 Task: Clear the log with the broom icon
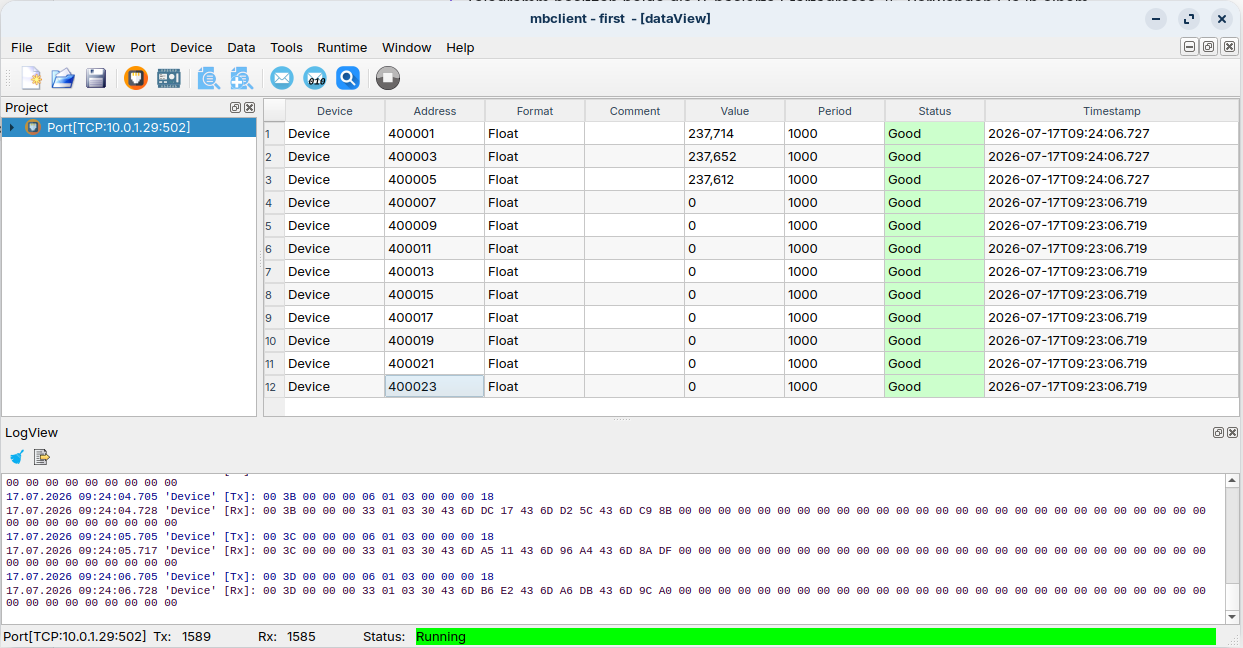[x=16, y=457]
